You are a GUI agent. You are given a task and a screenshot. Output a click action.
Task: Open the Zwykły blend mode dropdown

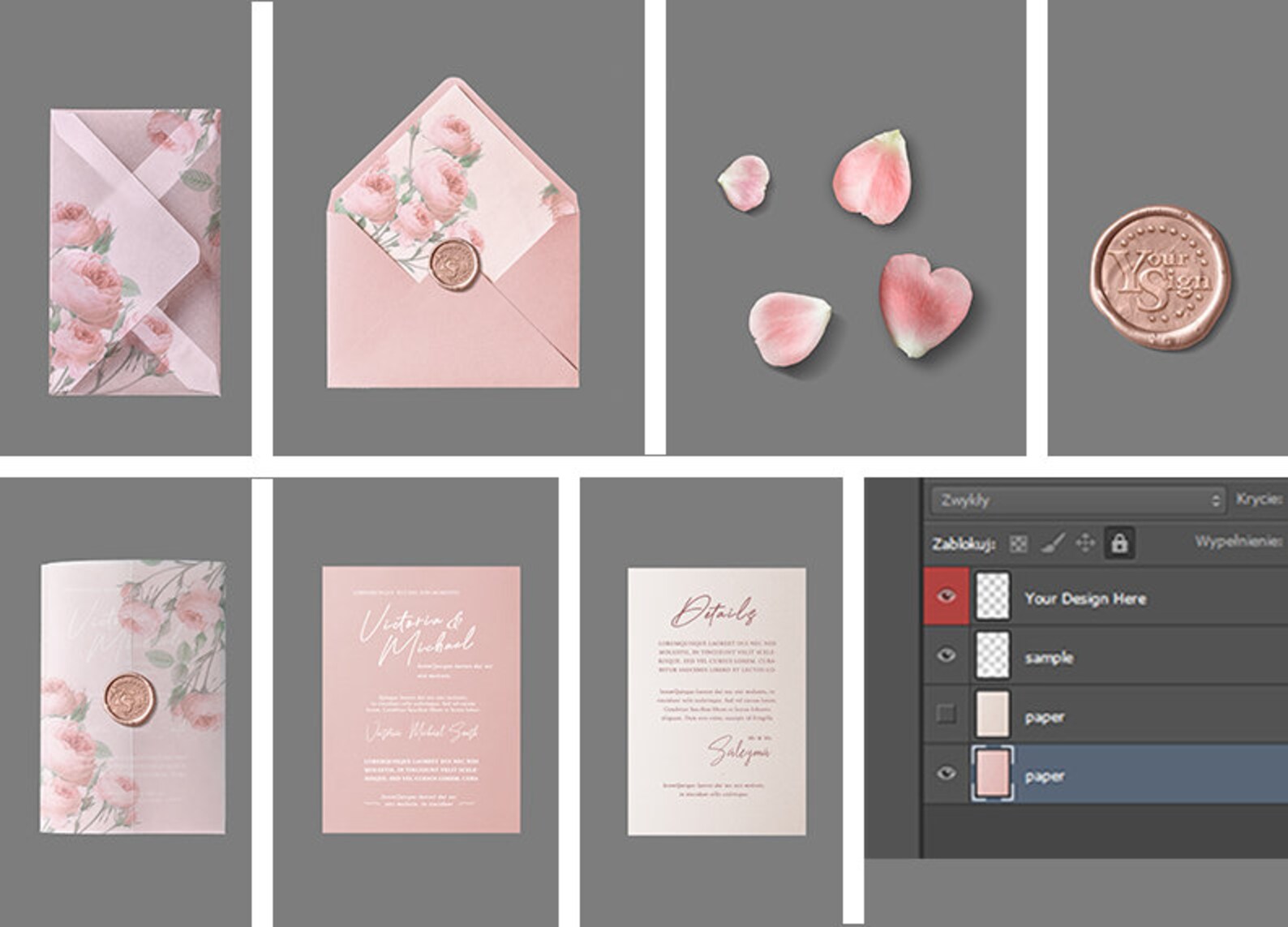(x=1077, y=500)
